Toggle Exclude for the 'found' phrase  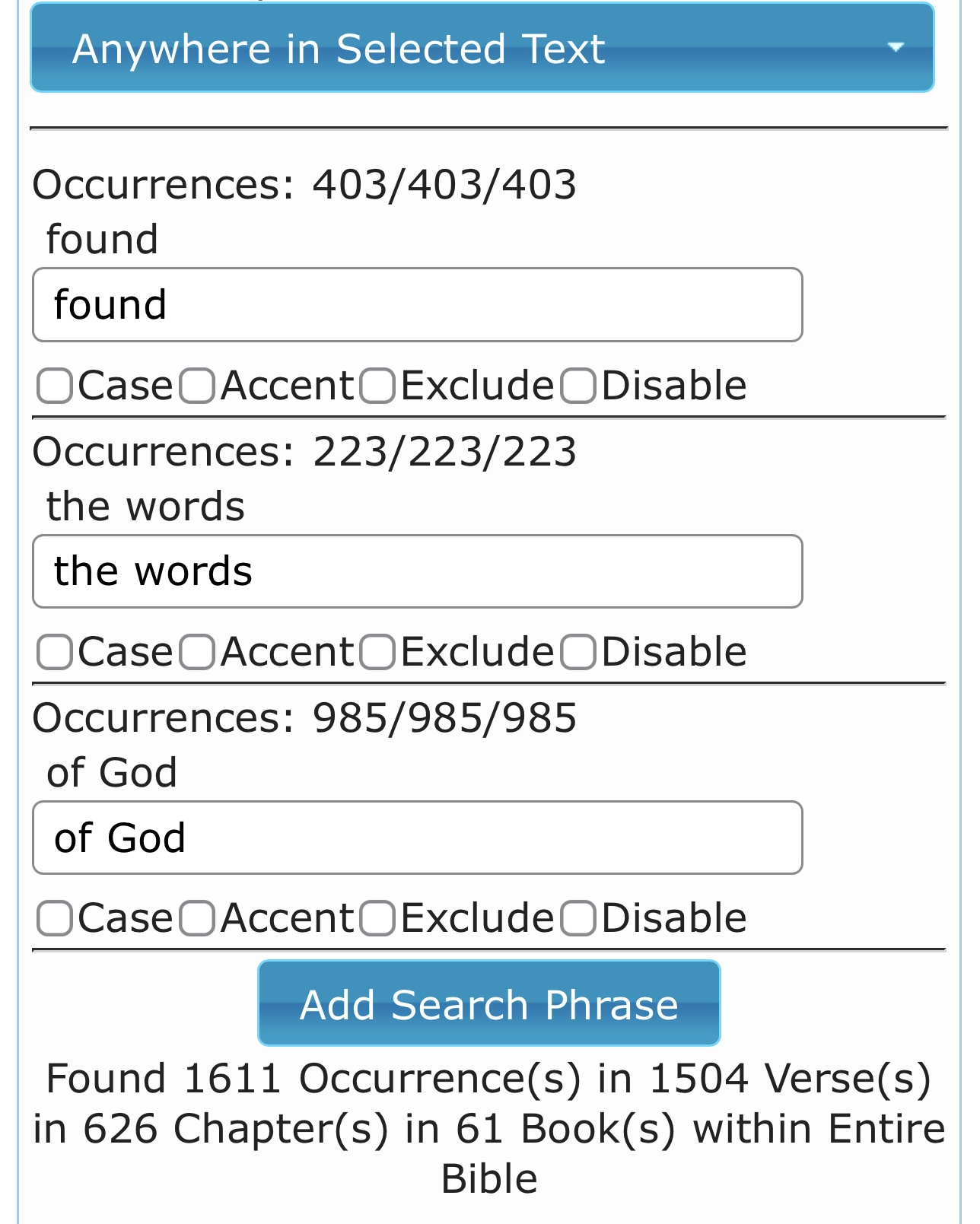[377, 386]
